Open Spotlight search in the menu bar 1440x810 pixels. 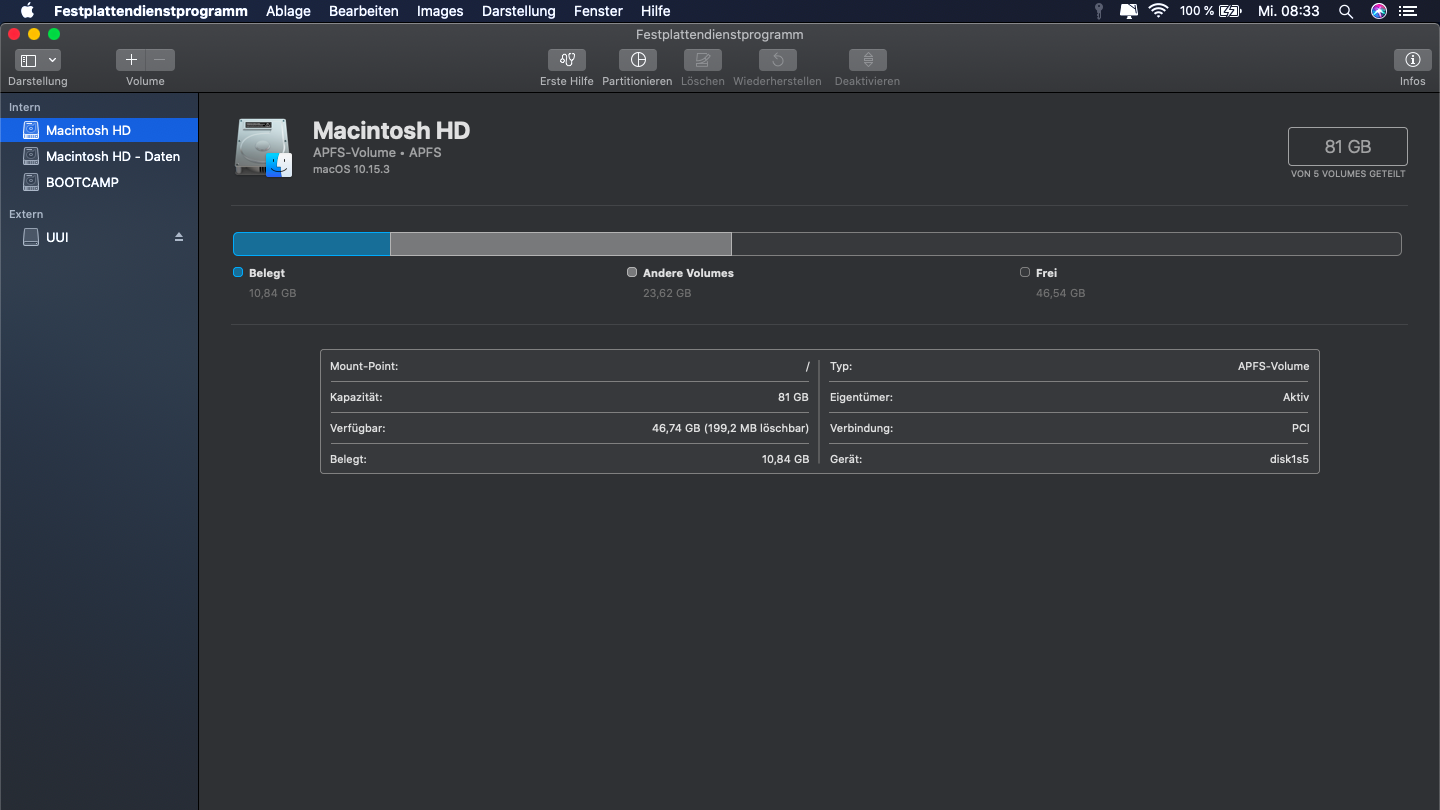1346,11
